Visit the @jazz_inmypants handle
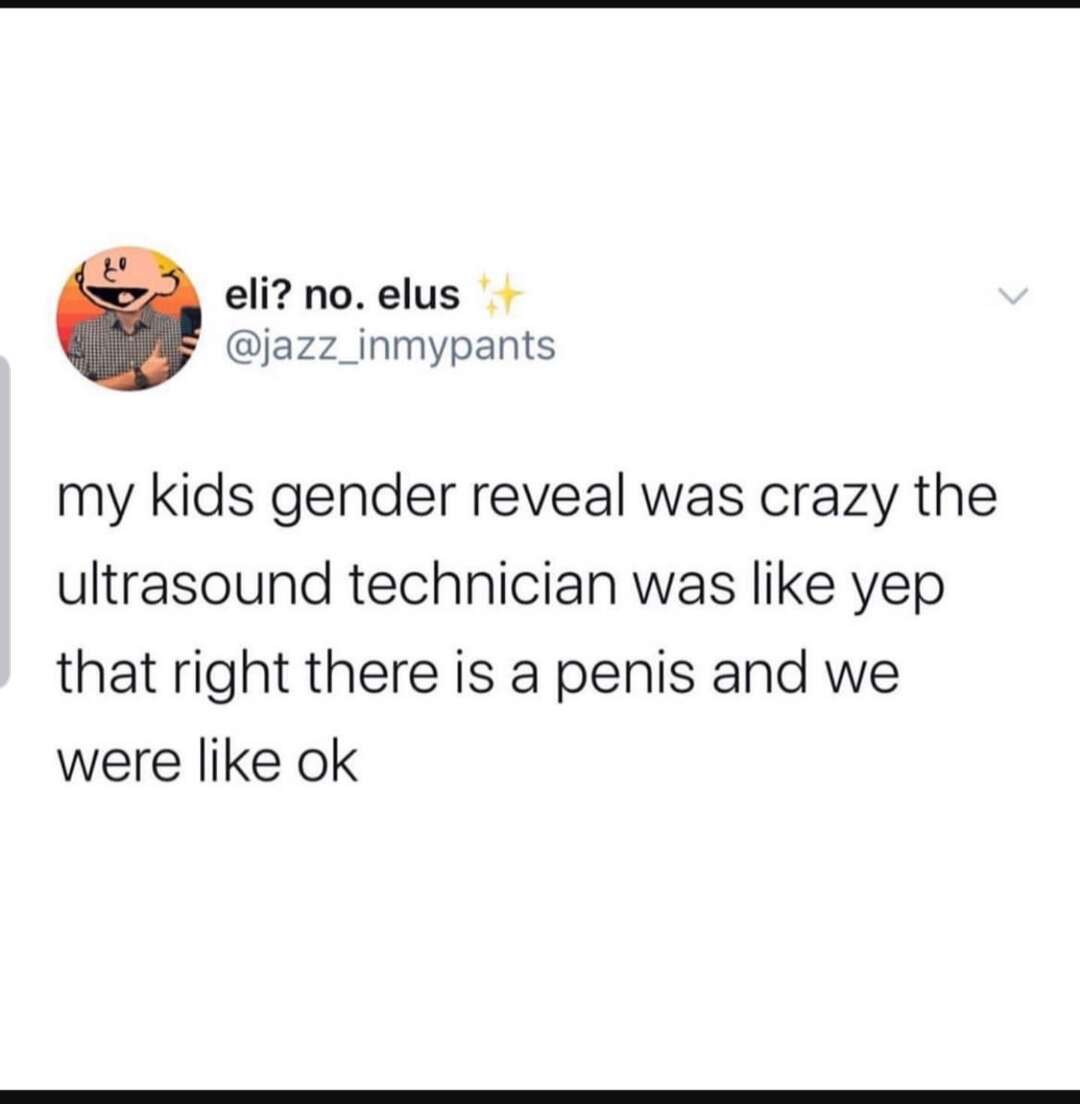This screenshot has width=1080, height=1104. pyautogui.click(x=390, y=346)
